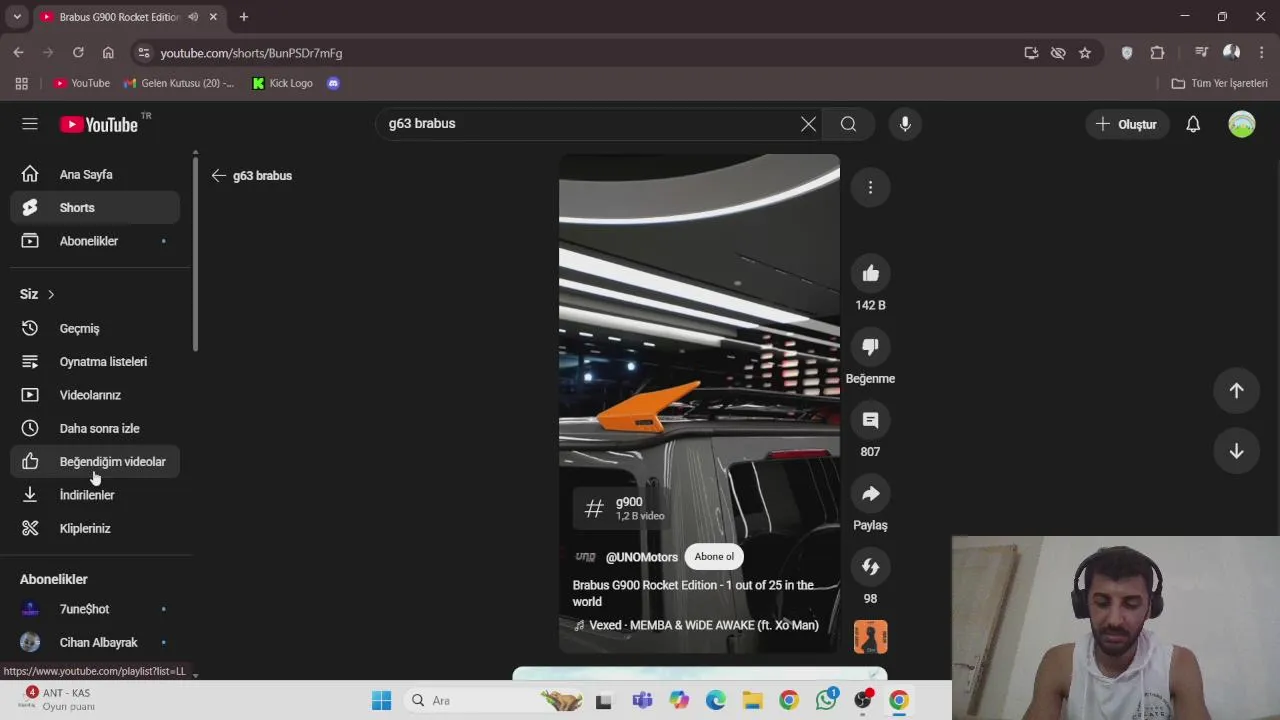Open Cihan Albayrak subscription channel

pyautogui.click(x=95, y=642)
